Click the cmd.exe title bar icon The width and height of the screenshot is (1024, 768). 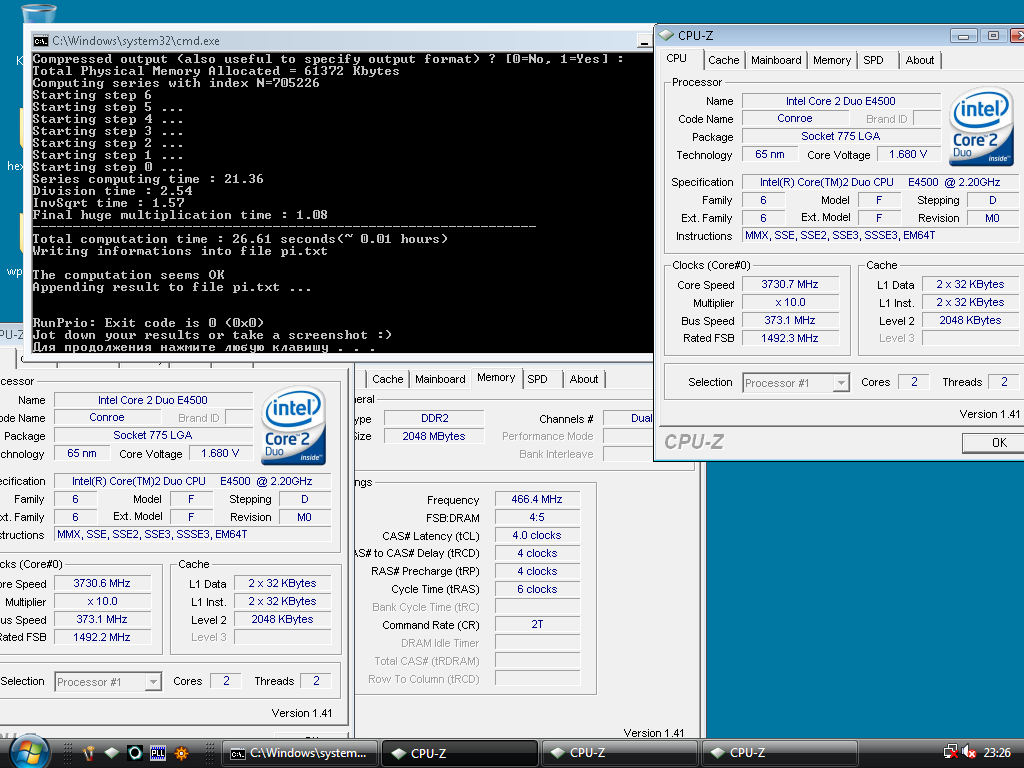pos(40,40)
